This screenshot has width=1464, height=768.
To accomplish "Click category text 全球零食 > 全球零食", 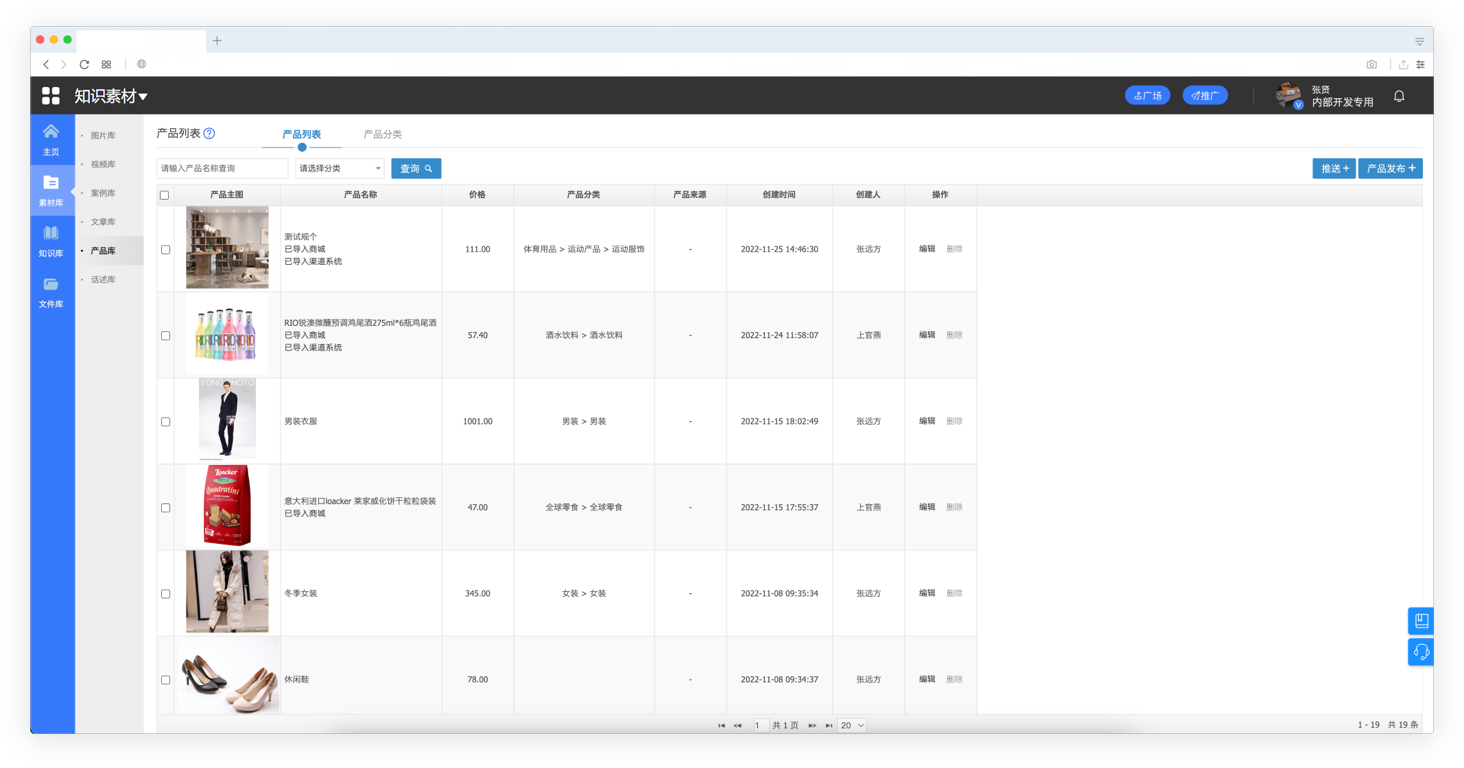I will point(584,507).
